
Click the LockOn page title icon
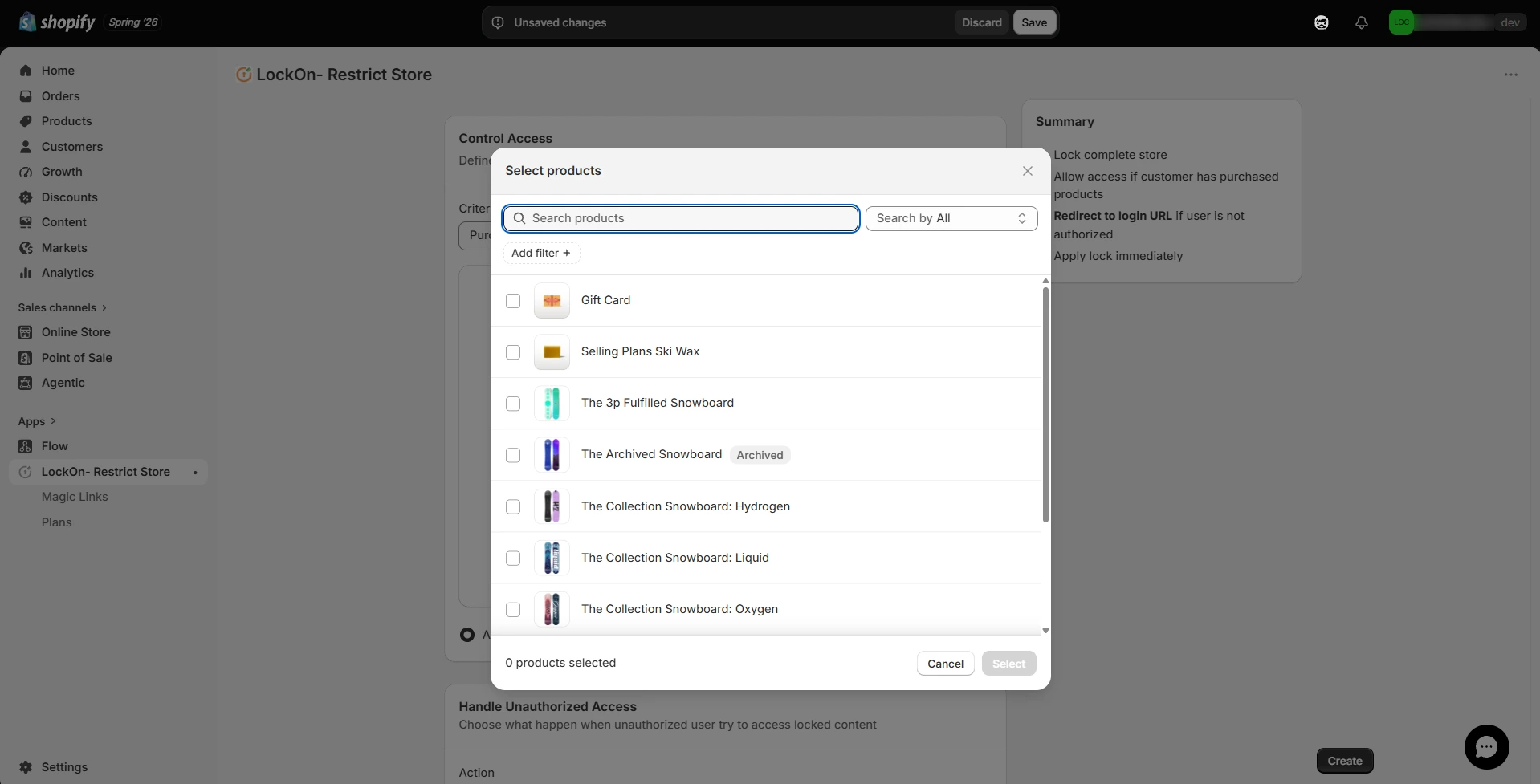click(243, 75)
